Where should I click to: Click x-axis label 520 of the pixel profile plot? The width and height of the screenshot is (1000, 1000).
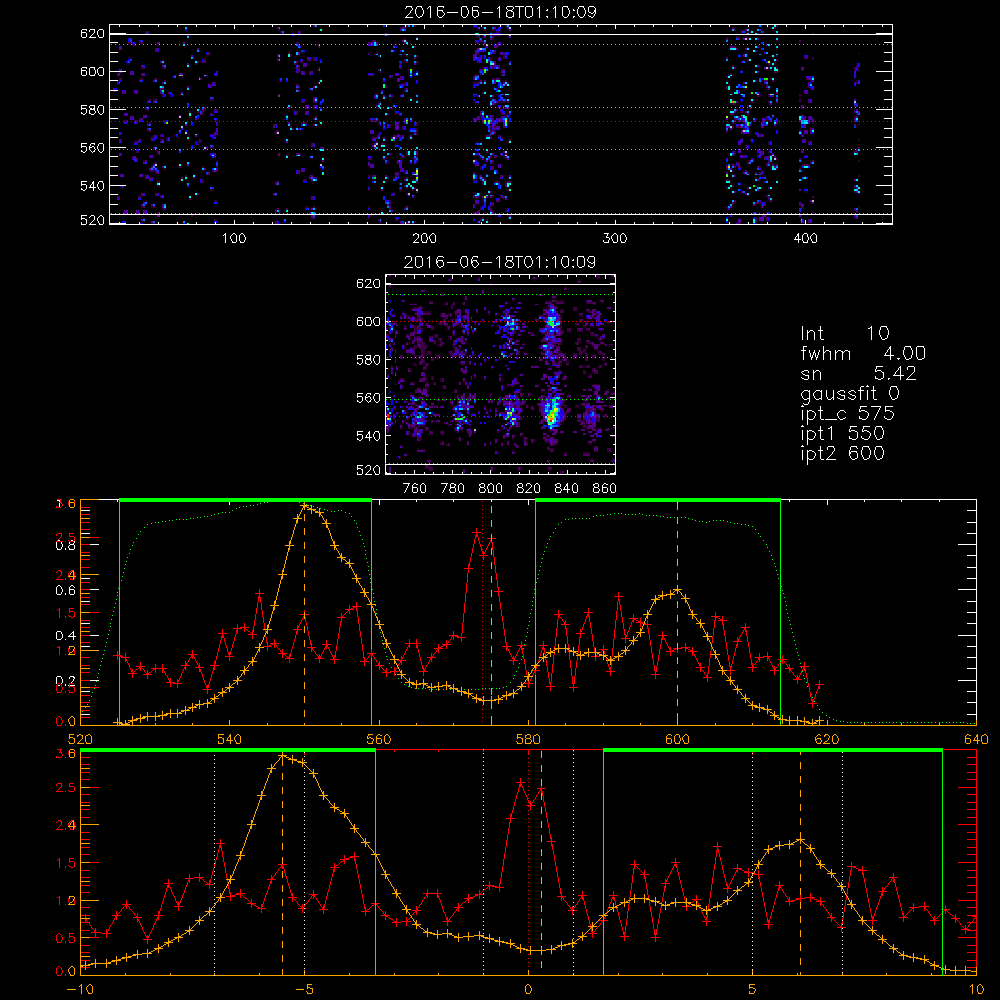[x=80, y=740]
